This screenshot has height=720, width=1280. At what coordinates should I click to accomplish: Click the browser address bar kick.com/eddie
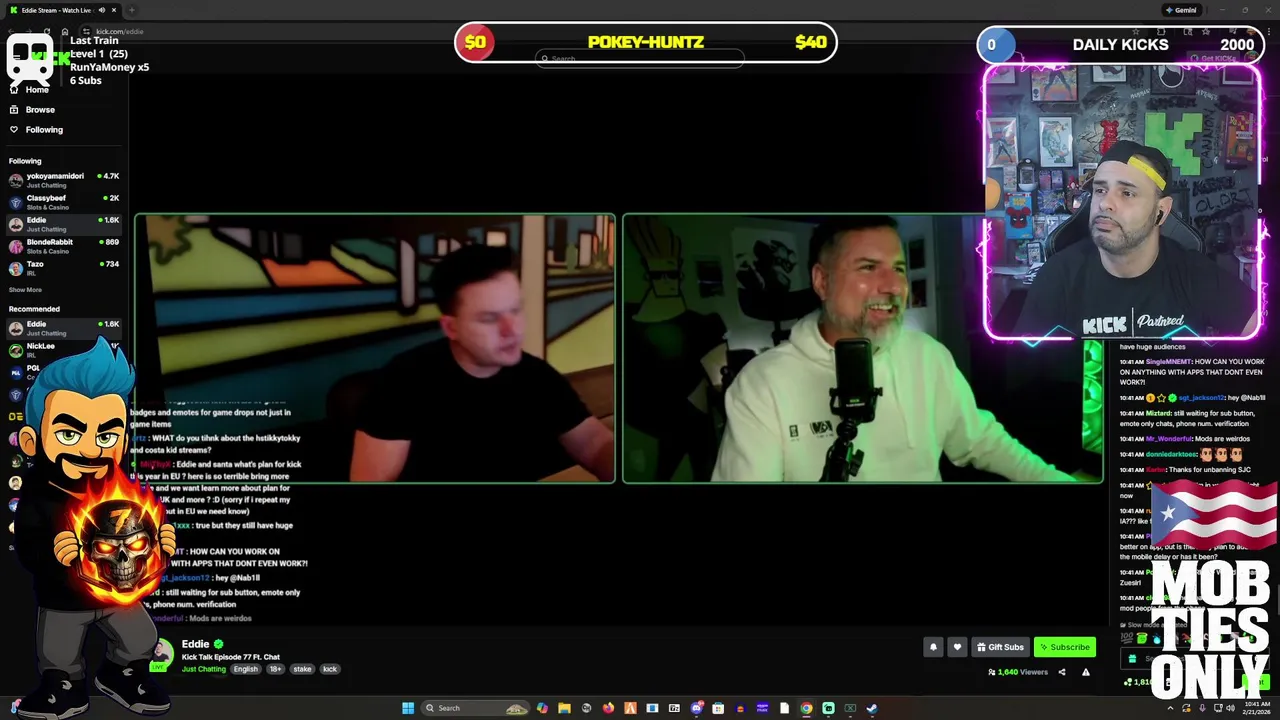click(120, 31)
